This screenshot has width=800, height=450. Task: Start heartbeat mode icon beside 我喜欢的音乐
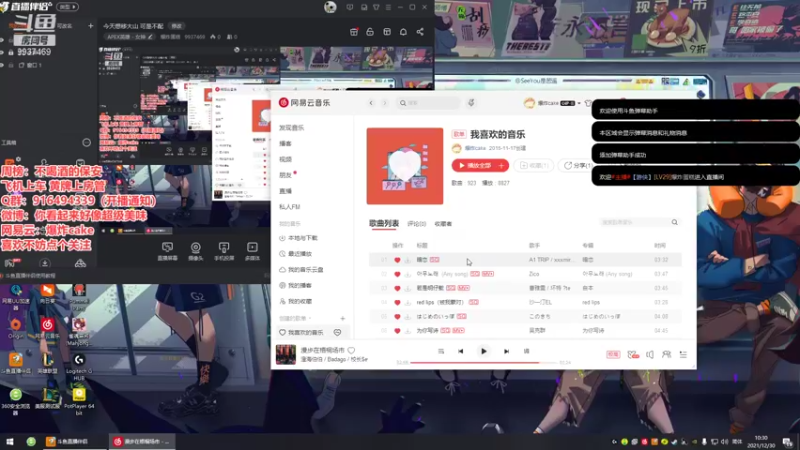(x=337, y=332)
